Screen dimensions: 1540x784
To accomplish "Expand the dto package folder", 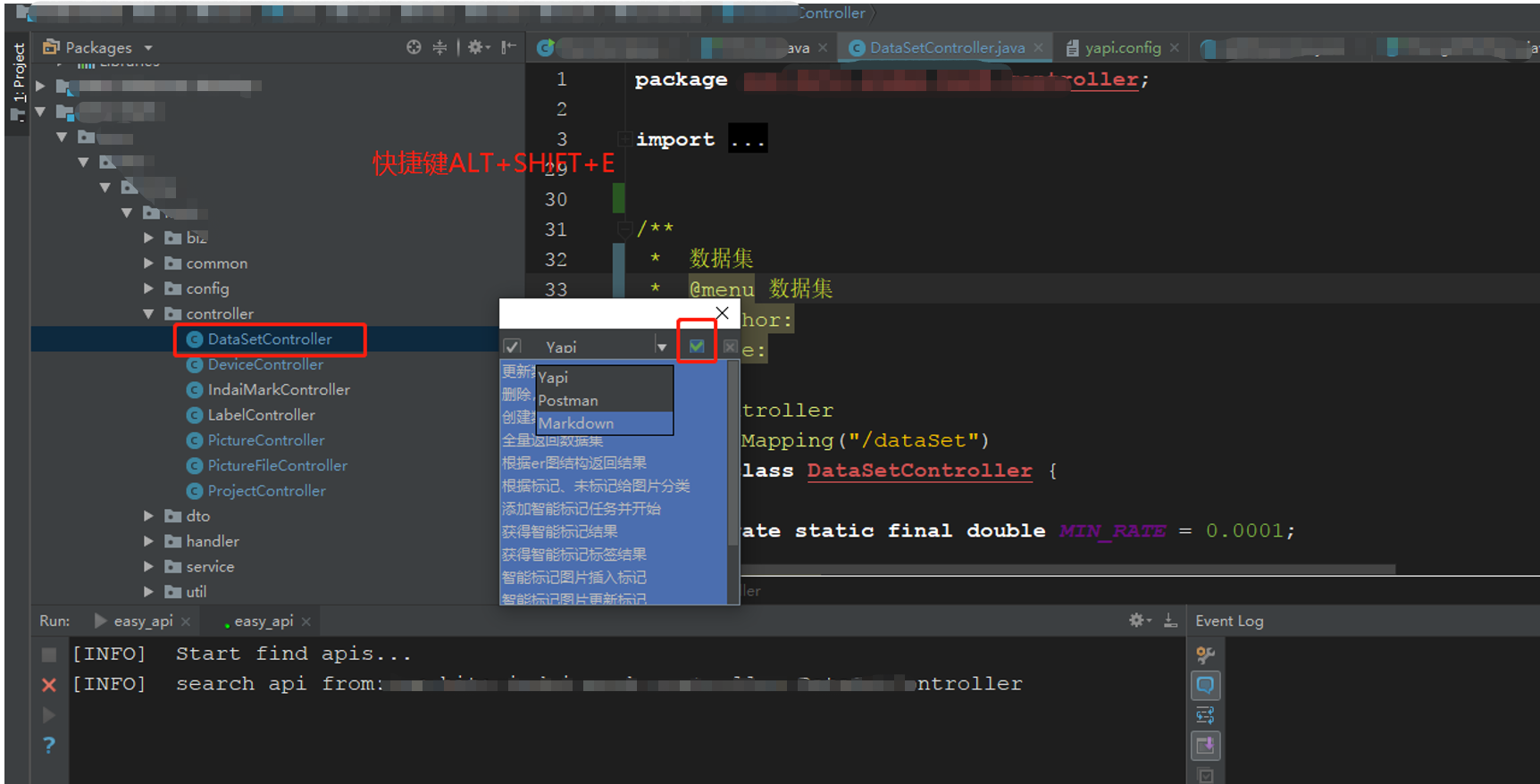I will click(x=148, y=516).
